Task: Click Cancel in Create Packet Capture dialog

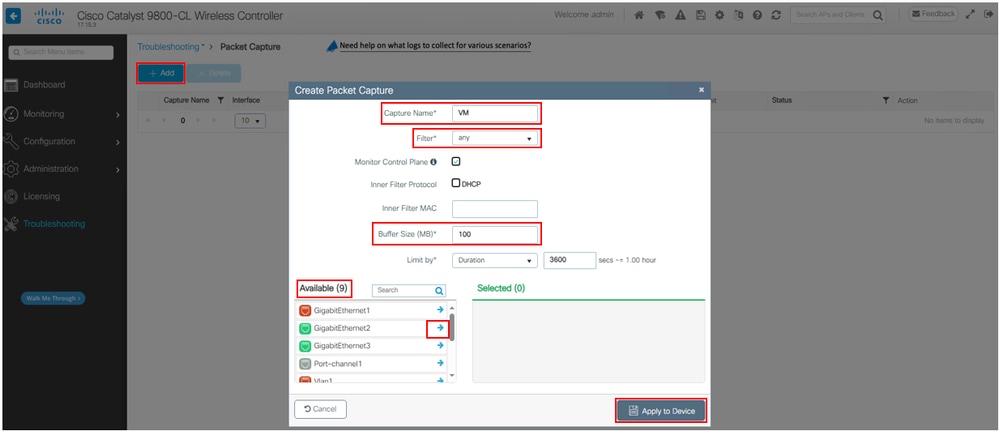Action: pyautogui.click(x=320, y=409)
